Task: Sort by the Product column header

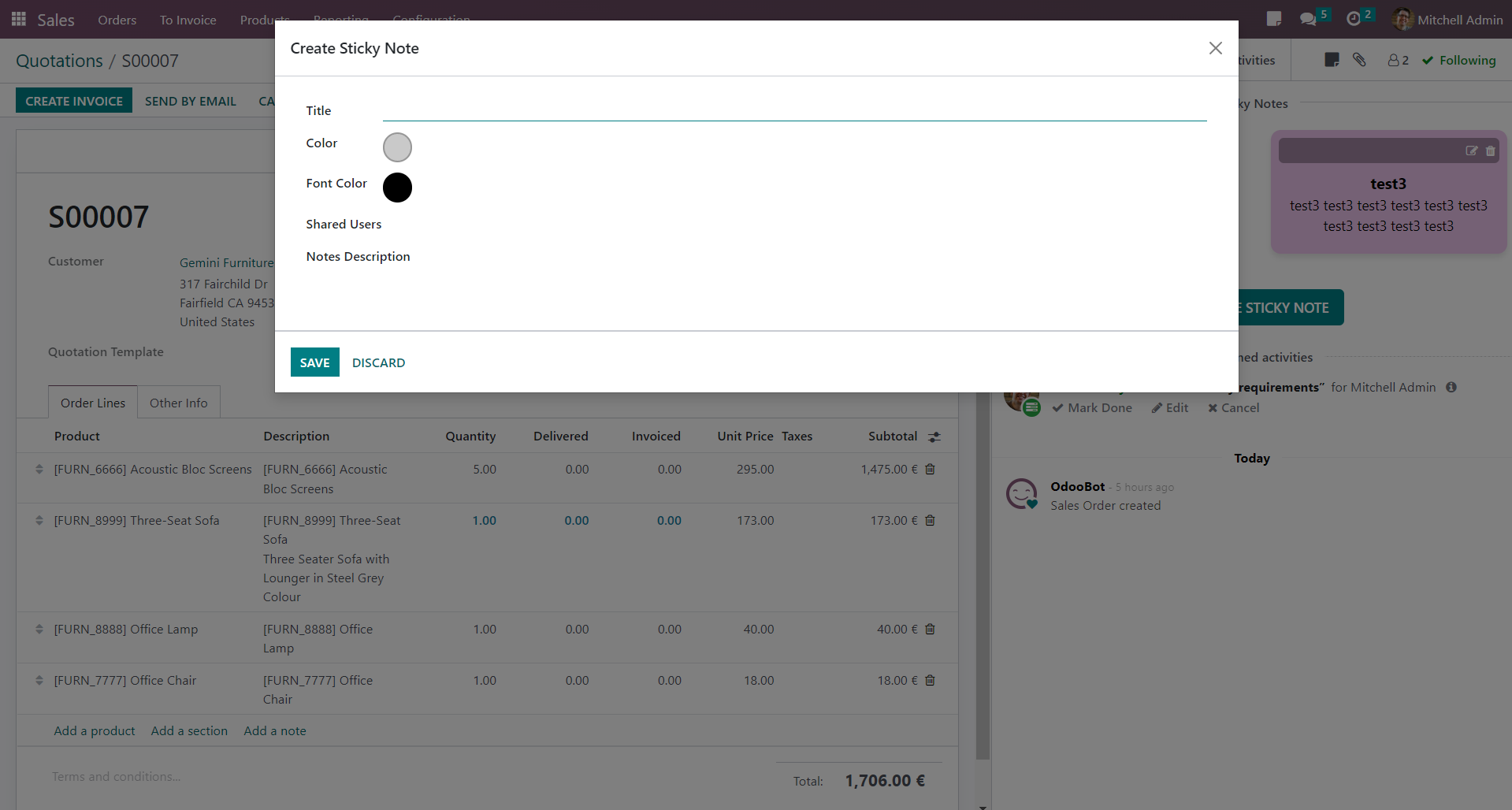Action: (x=77, y=436)
